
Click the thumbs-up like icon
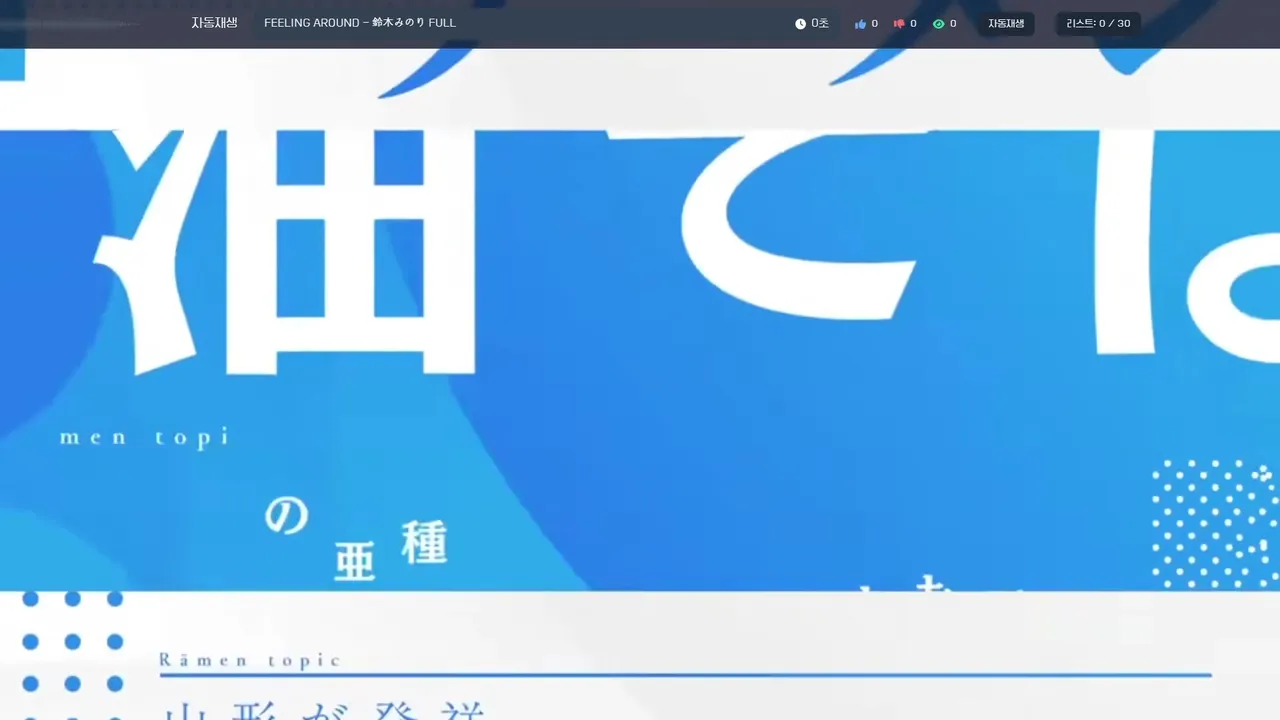pos(860,24)
